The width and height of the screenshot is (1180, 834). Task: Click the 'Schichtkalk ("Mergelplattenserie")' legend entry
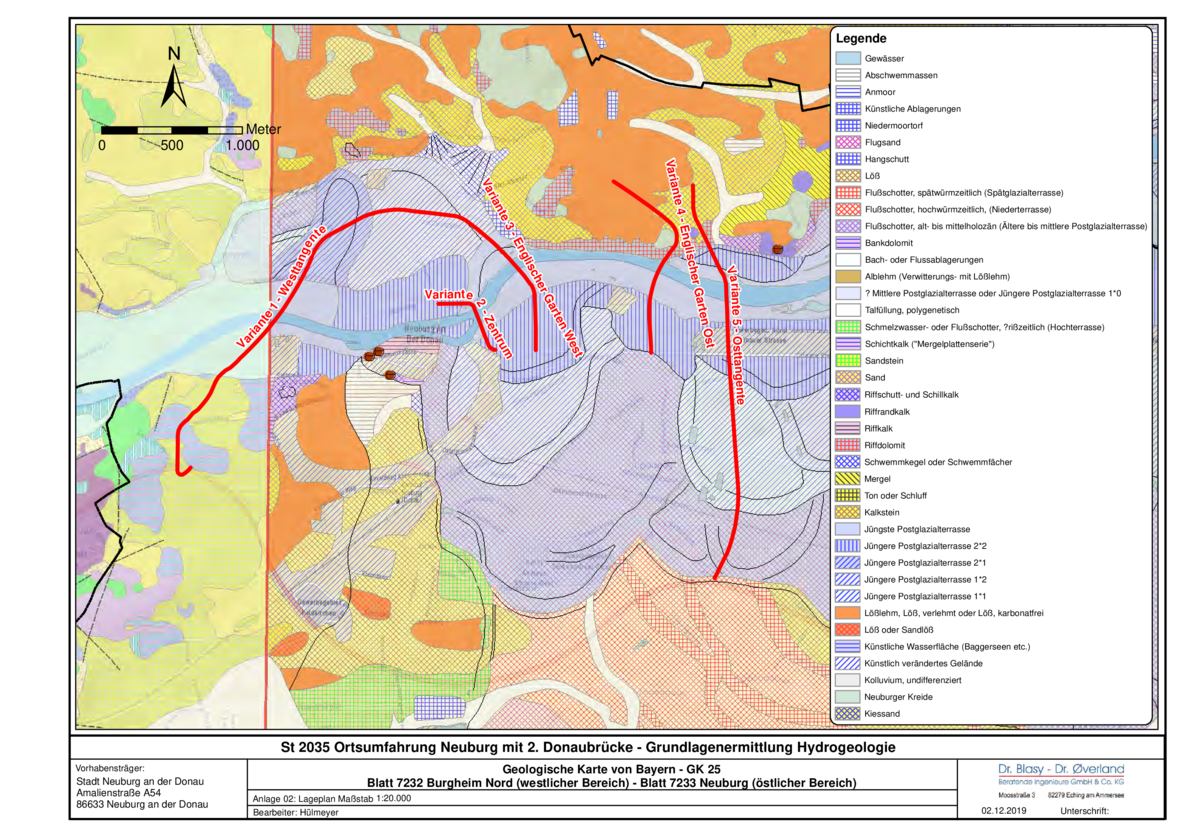929,344
